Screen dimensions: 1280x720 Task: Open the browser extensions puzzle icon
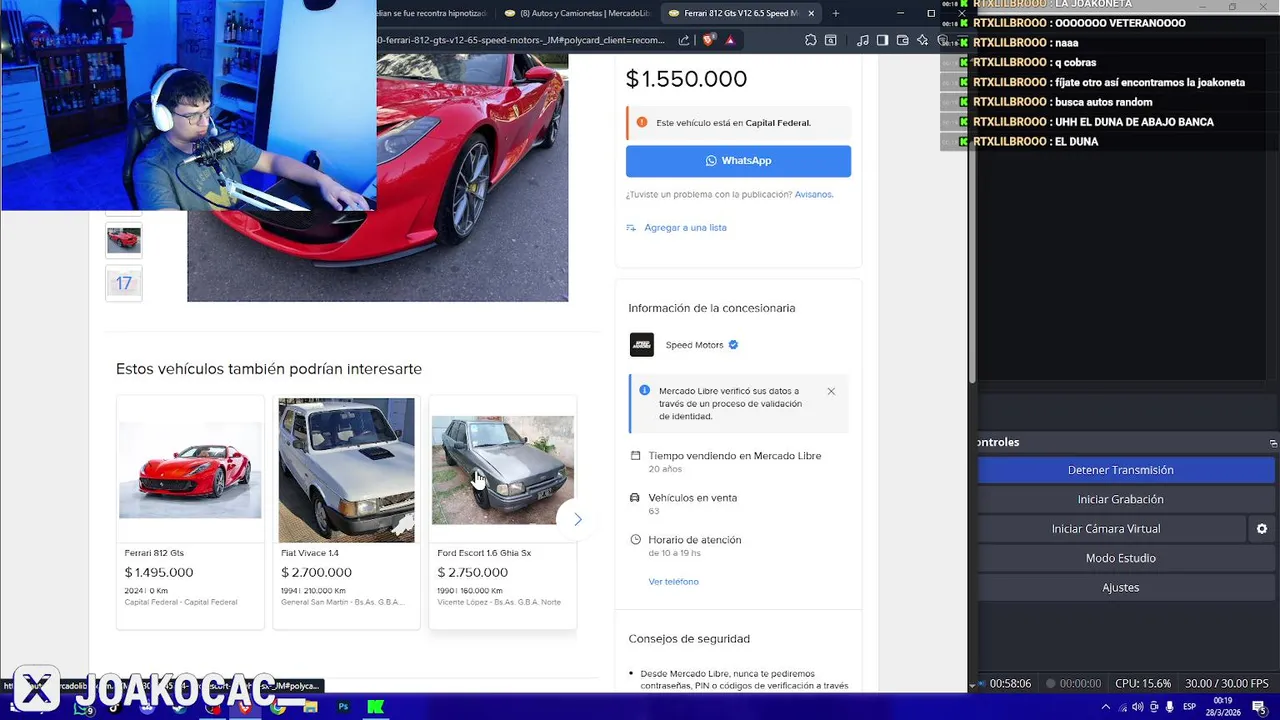(811, 40)
